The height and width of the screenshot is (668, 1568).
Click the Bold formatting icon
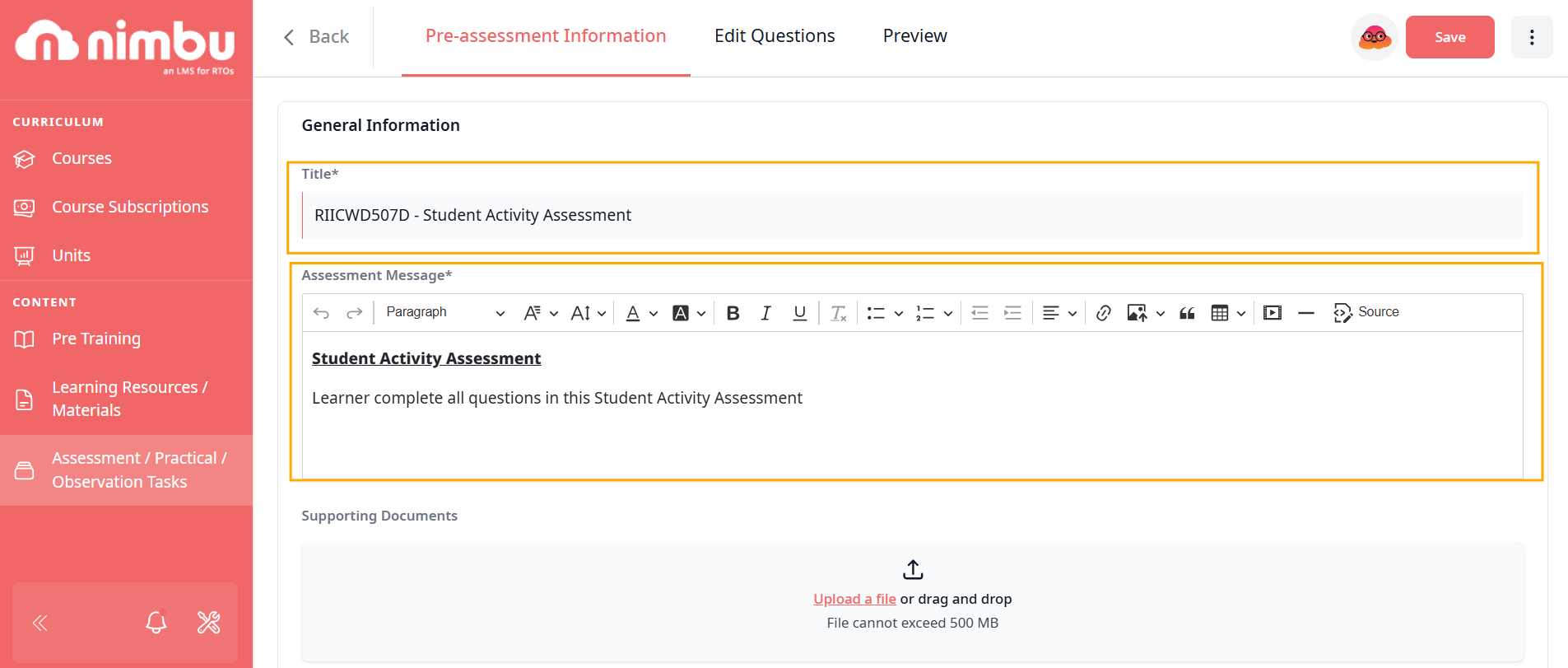tap(733, 313)
